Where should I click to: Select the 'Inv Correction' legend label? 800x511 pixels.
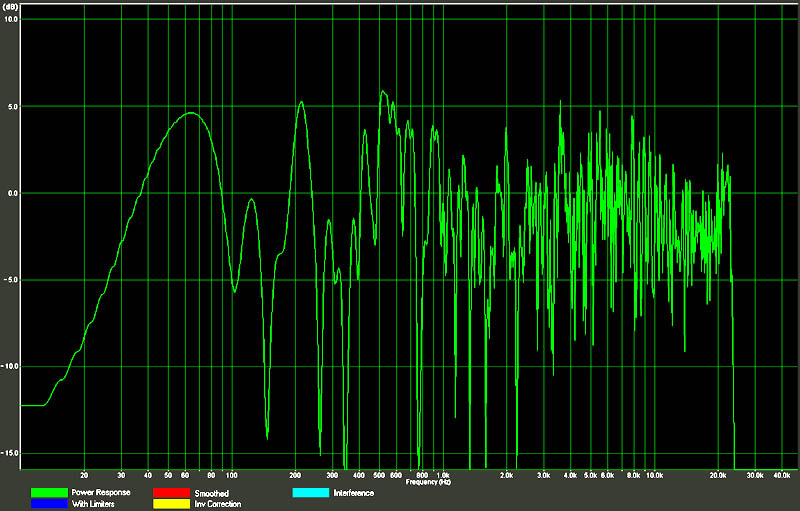pos(217,504)
